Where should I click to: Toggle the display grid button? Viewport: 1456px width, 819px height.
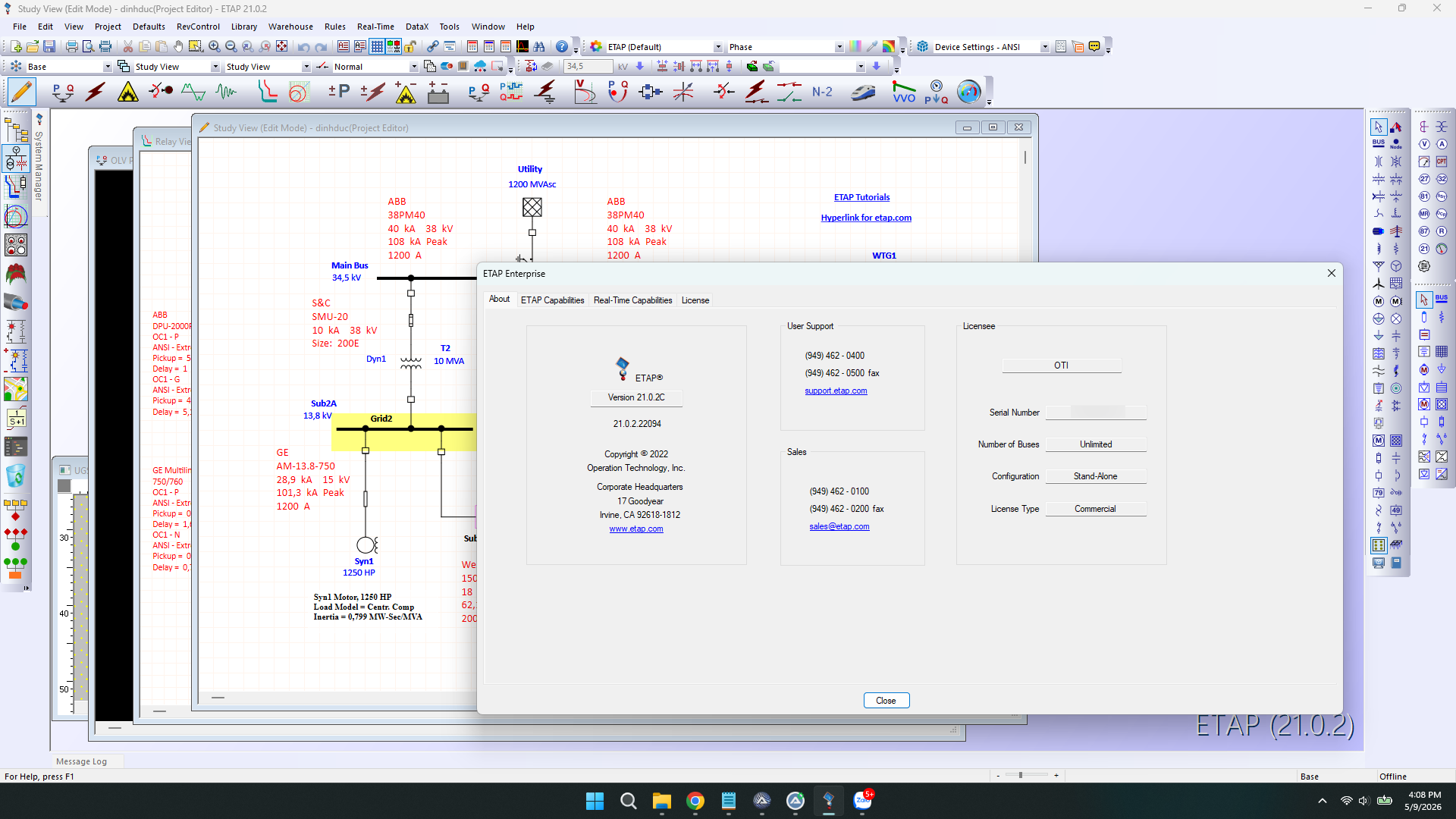377,47
